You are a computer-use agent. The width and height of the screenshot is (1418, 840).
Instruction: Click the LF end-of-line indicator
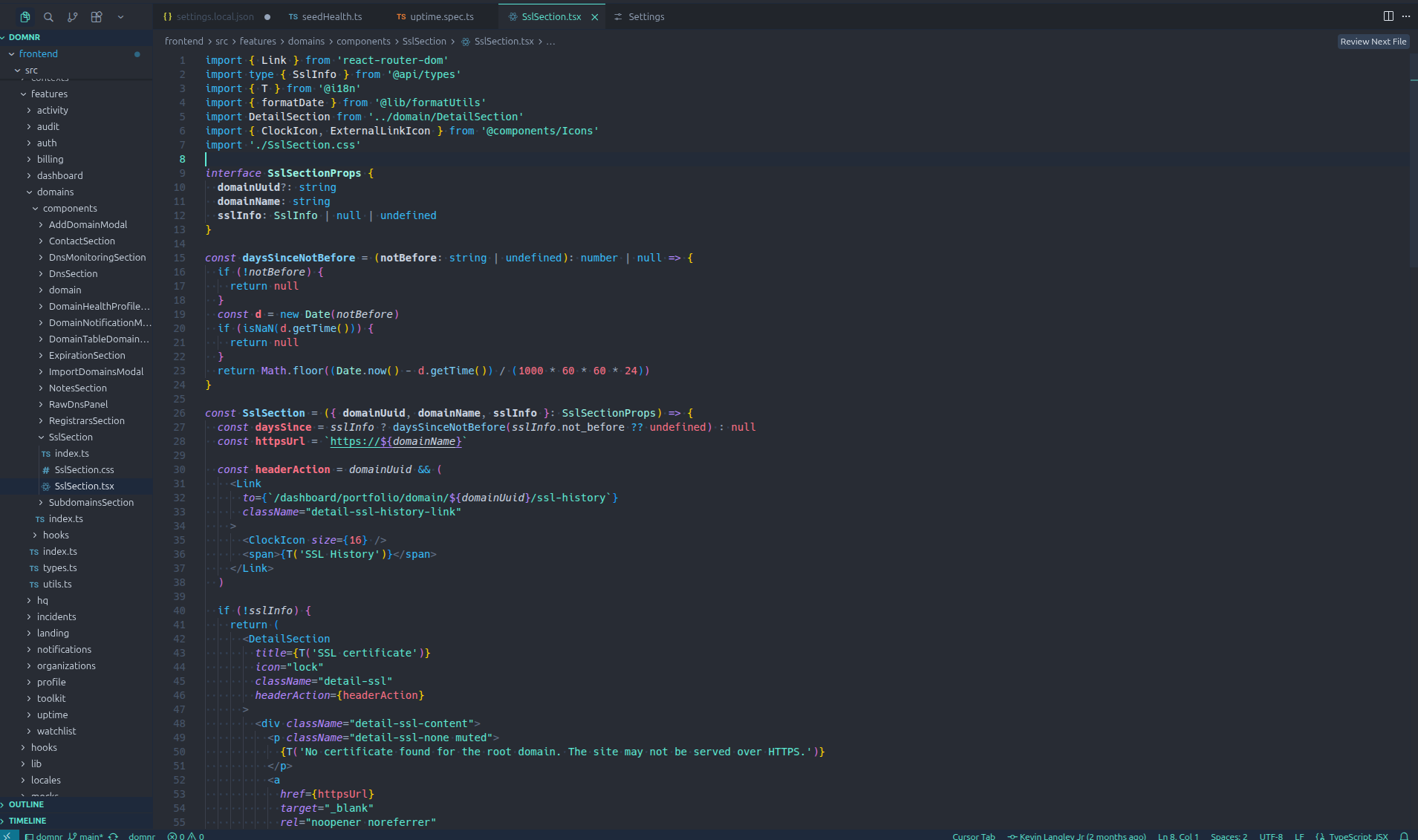click(1299, 836)
